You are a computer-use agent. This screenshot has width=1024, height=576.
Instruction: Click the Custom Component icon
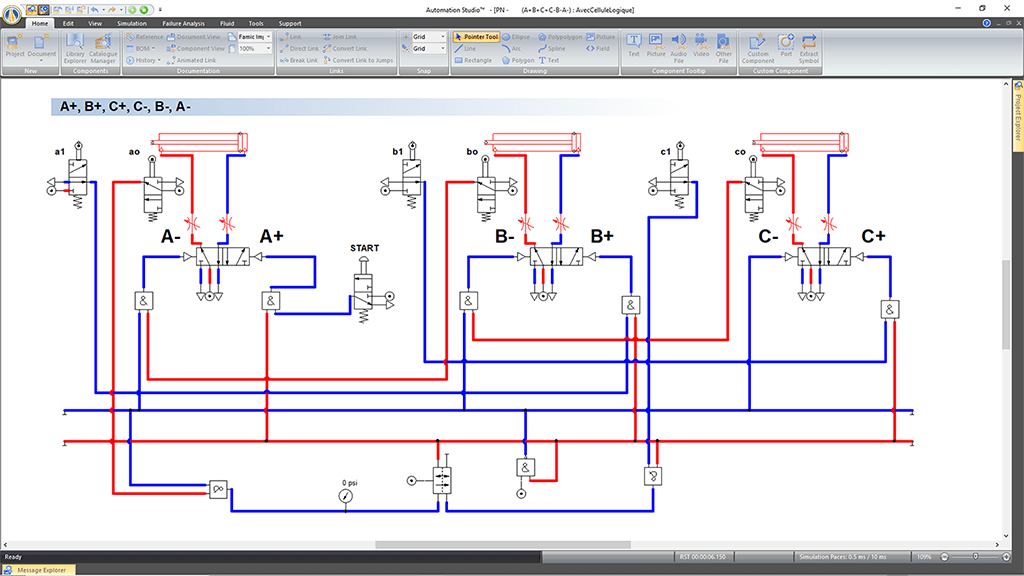tap(757, 46)
